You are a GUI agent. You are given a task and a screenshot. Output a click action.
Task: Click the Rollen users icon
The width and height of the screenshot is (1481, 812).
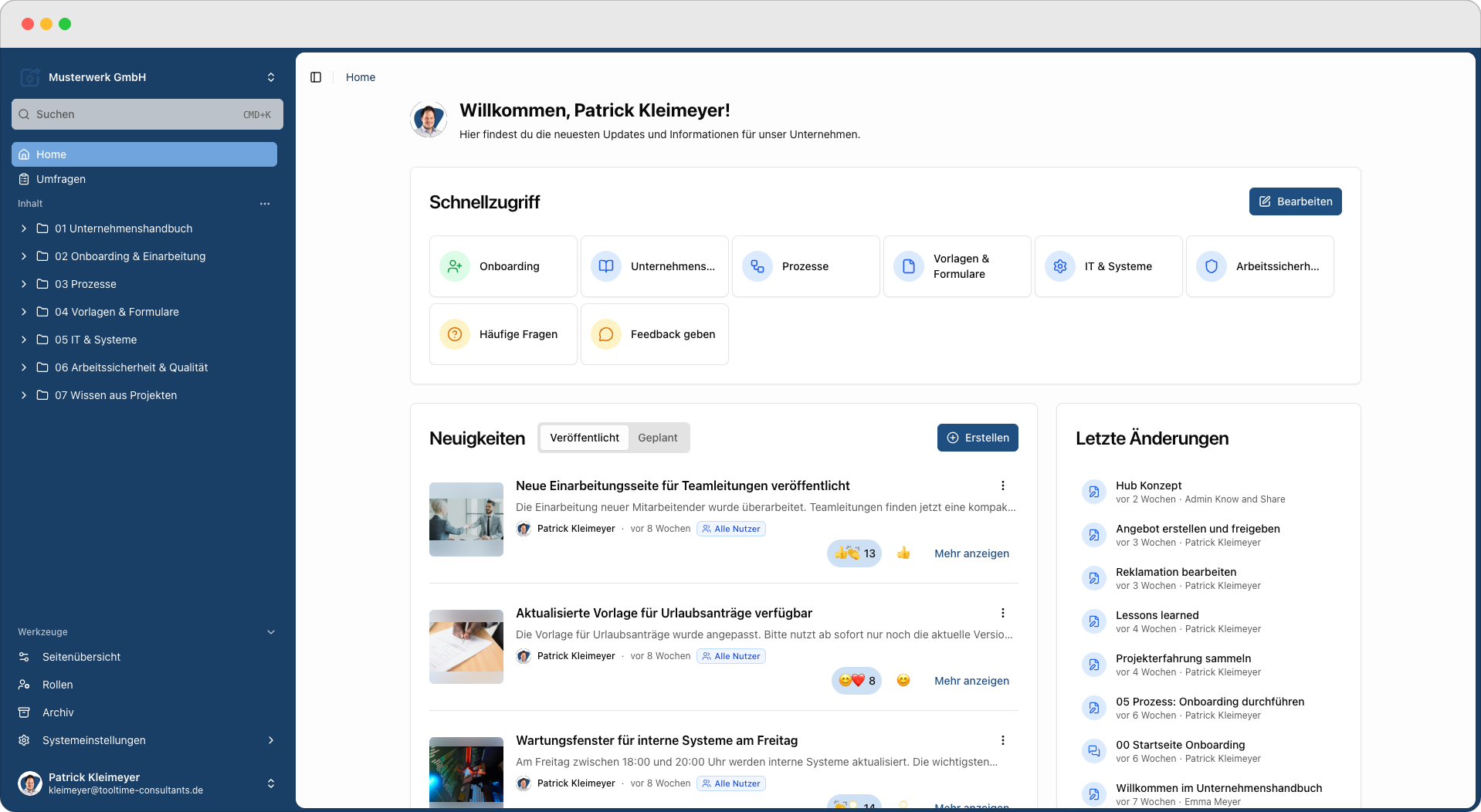point(24,685)
